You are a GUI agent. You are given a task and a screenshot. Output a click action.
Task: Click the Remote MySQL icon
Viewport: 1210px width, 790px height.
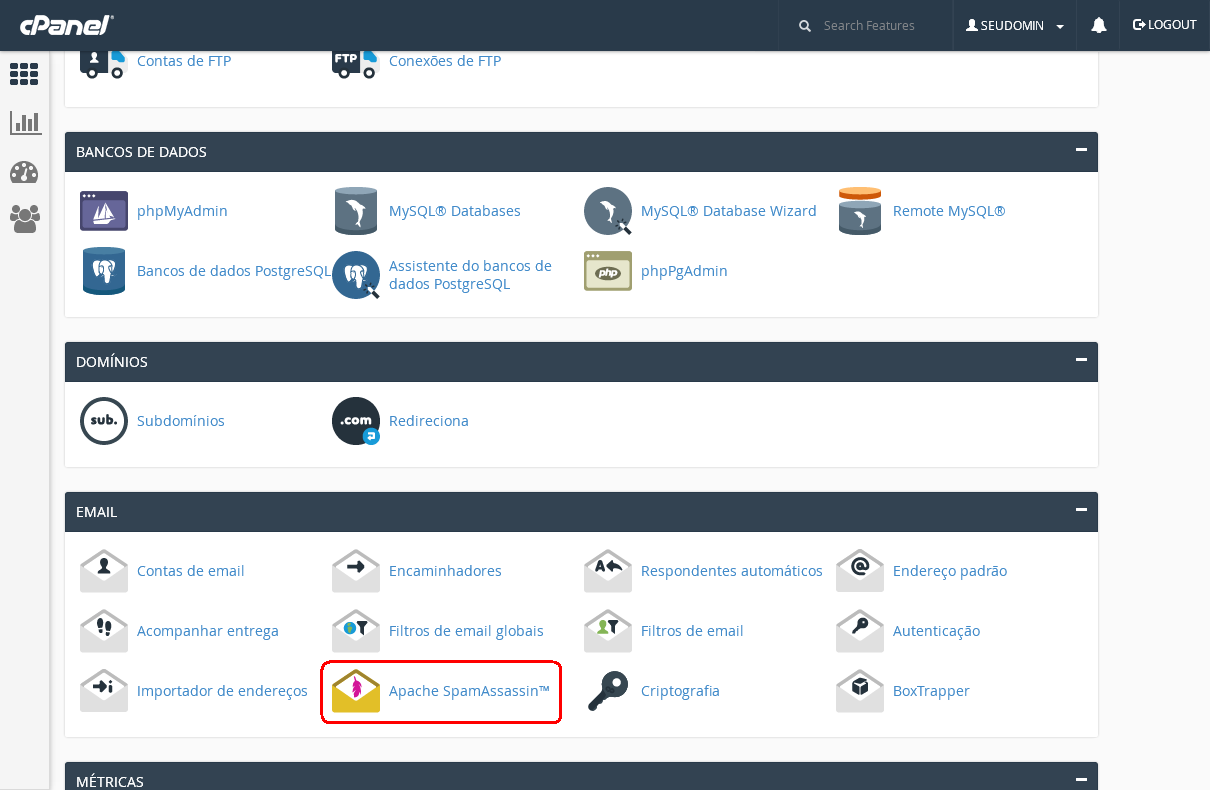coord(860,211)
